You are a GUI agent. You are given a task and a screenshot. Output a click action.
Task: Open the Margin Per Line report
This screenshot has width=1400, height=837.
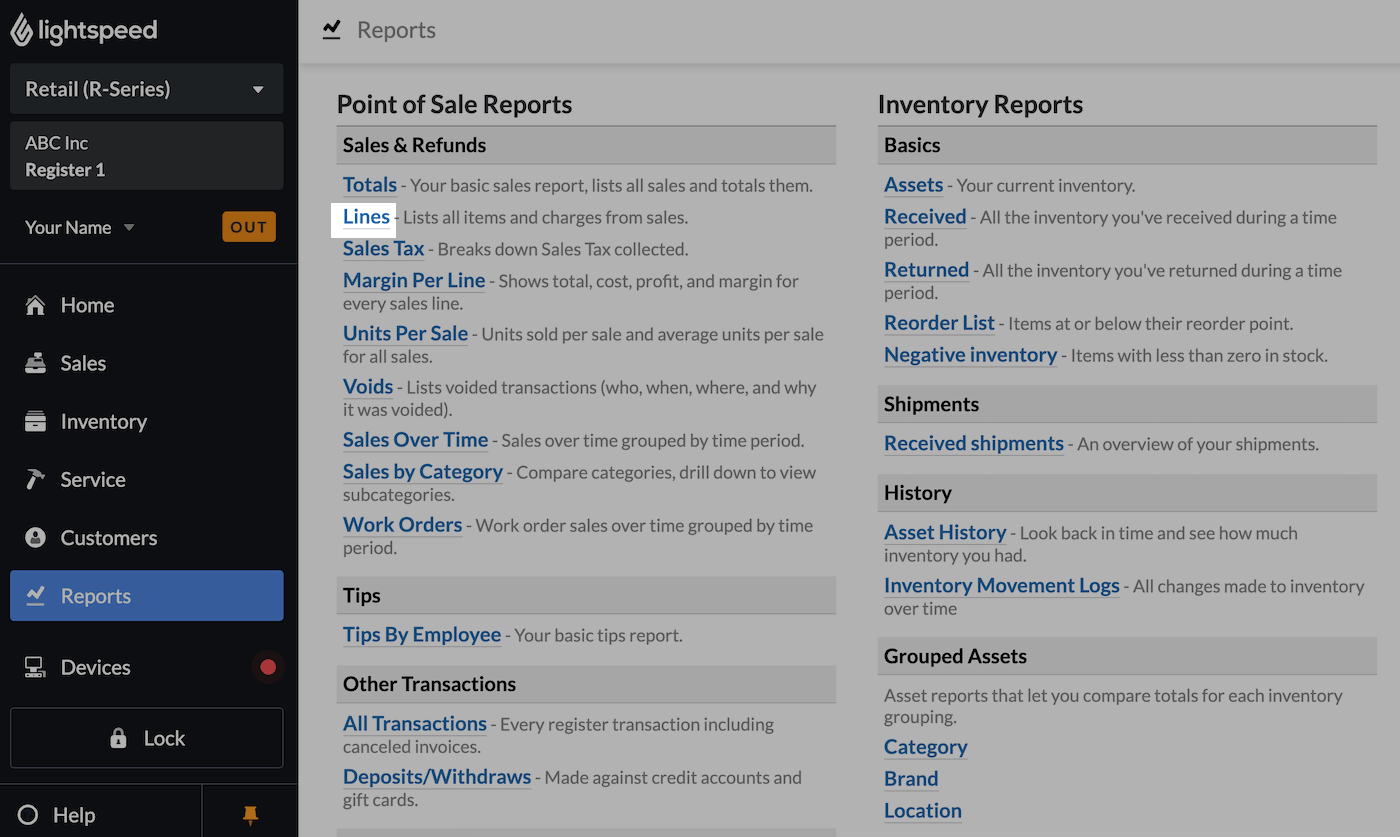coord(414,281)
